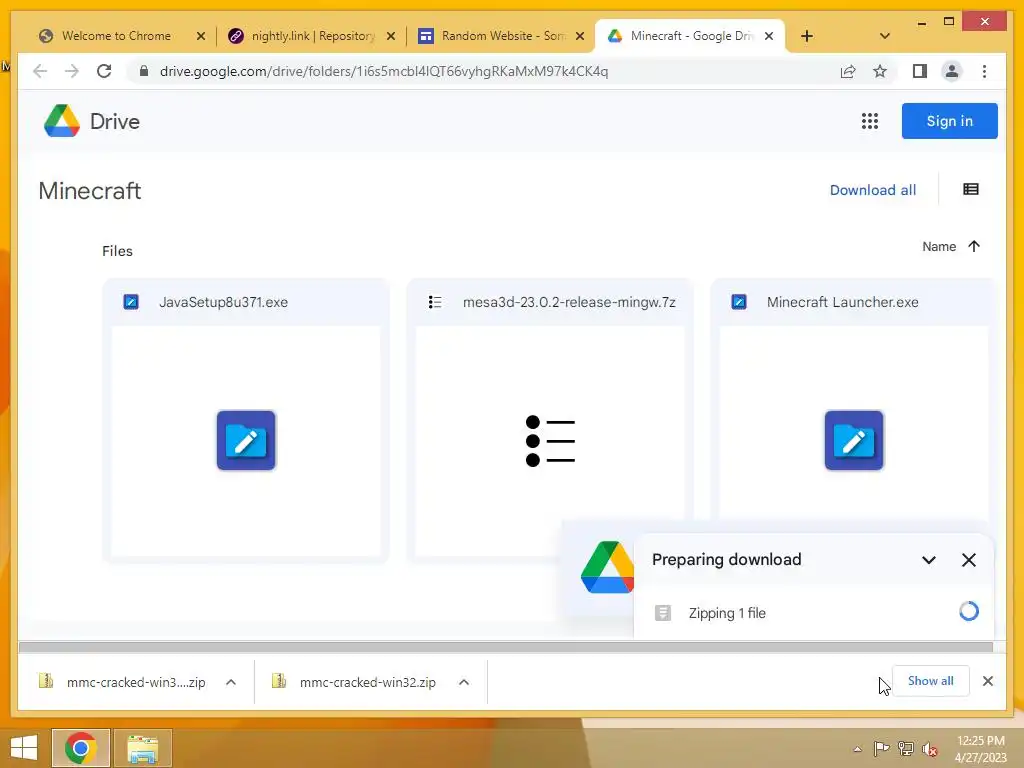Close the Minecraft Google Drive tab
This screenshot has height=768, width=1024.
769,36
